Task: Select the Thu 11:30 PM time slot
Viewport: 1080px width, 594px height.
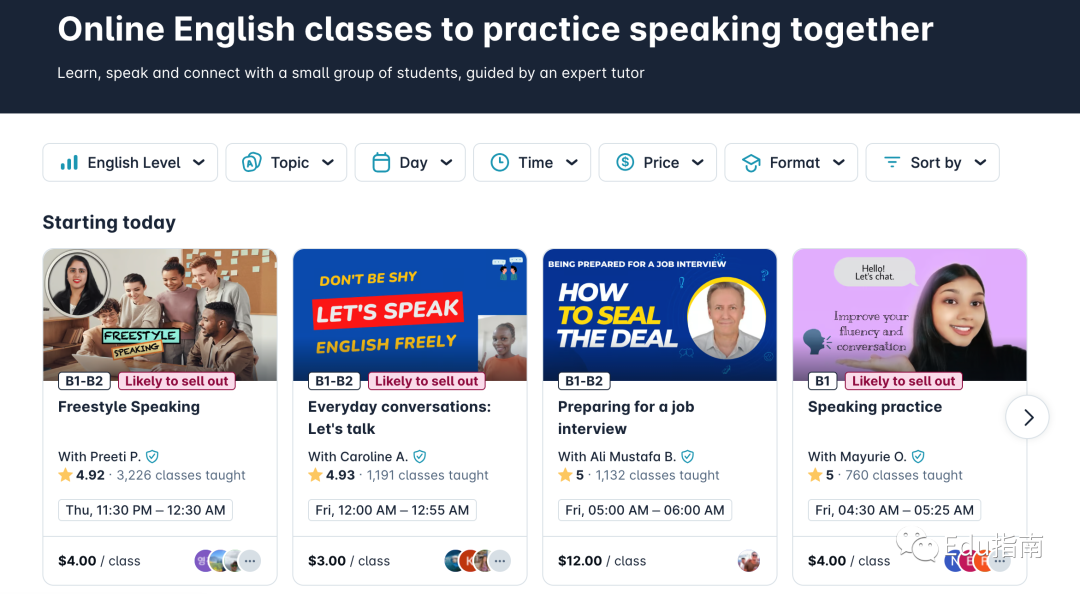Action: [x=146, y=510]
